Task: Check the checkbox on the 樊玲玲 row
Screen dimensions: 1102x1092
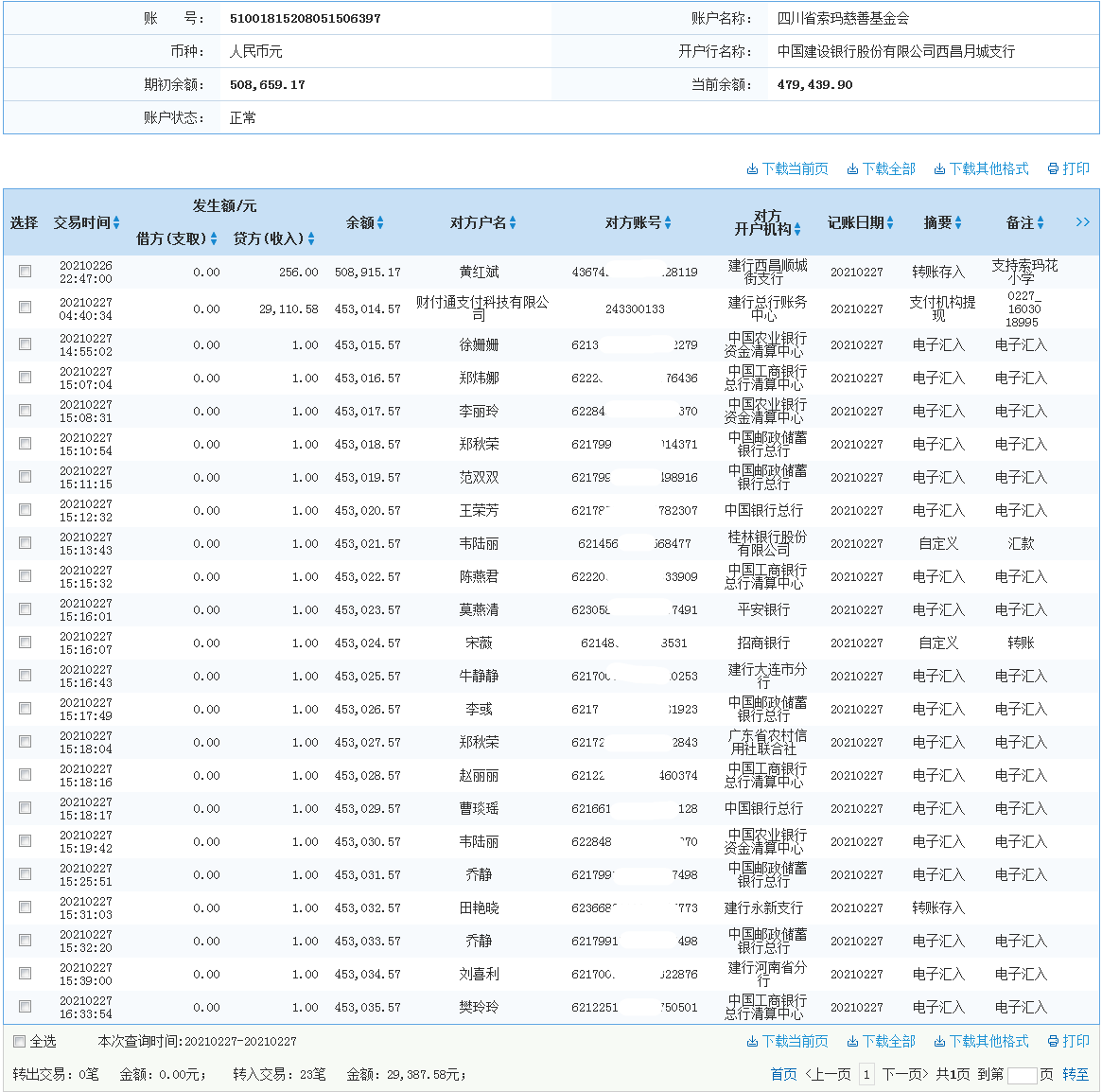Action: (x=25, y=1006)
